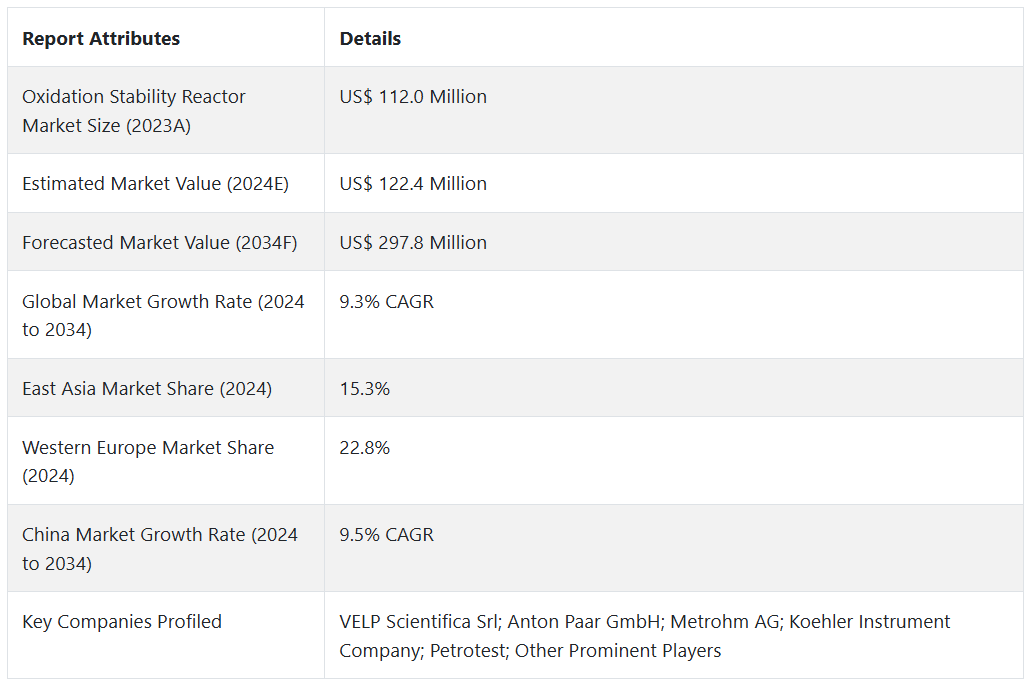Click the Report Attributes column header
The height and width of the screenshot is (691, 1033).
click(x=101, y=39)
